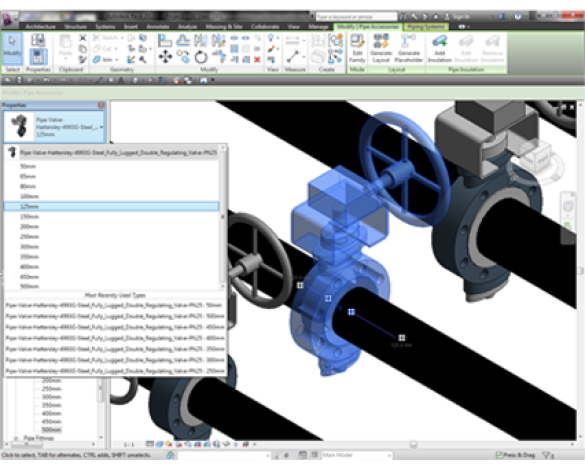Image resolution: width=585 pixels, height=471 pixels.
Task: Expand the Pipe Fittings tree node
Action: pyautogui.click(x=16, y=438)
